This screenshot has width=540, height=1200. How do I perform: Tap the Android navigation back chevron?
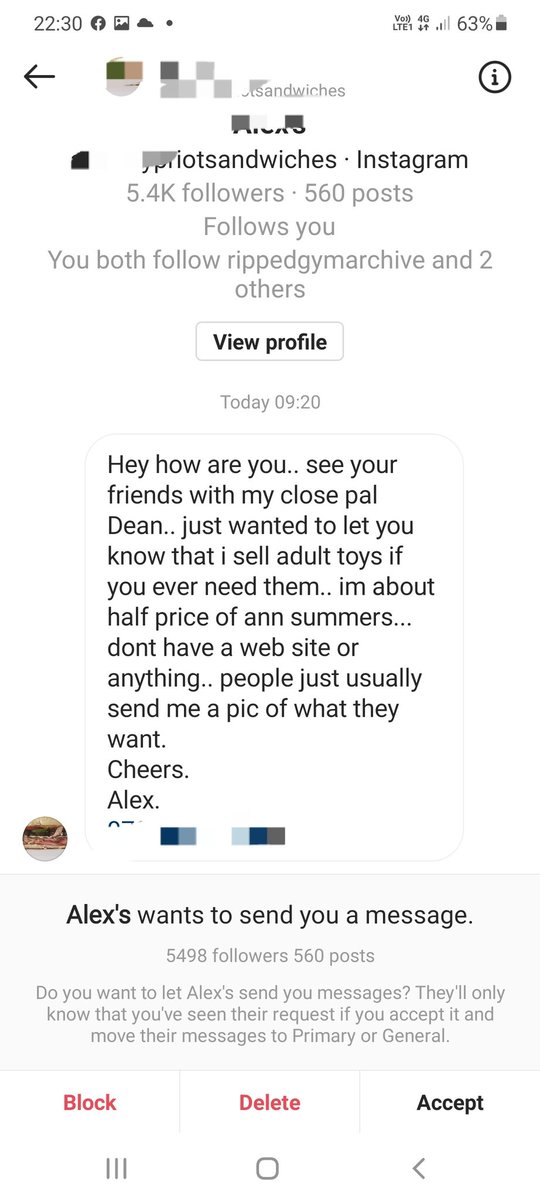coord(419,1167)
